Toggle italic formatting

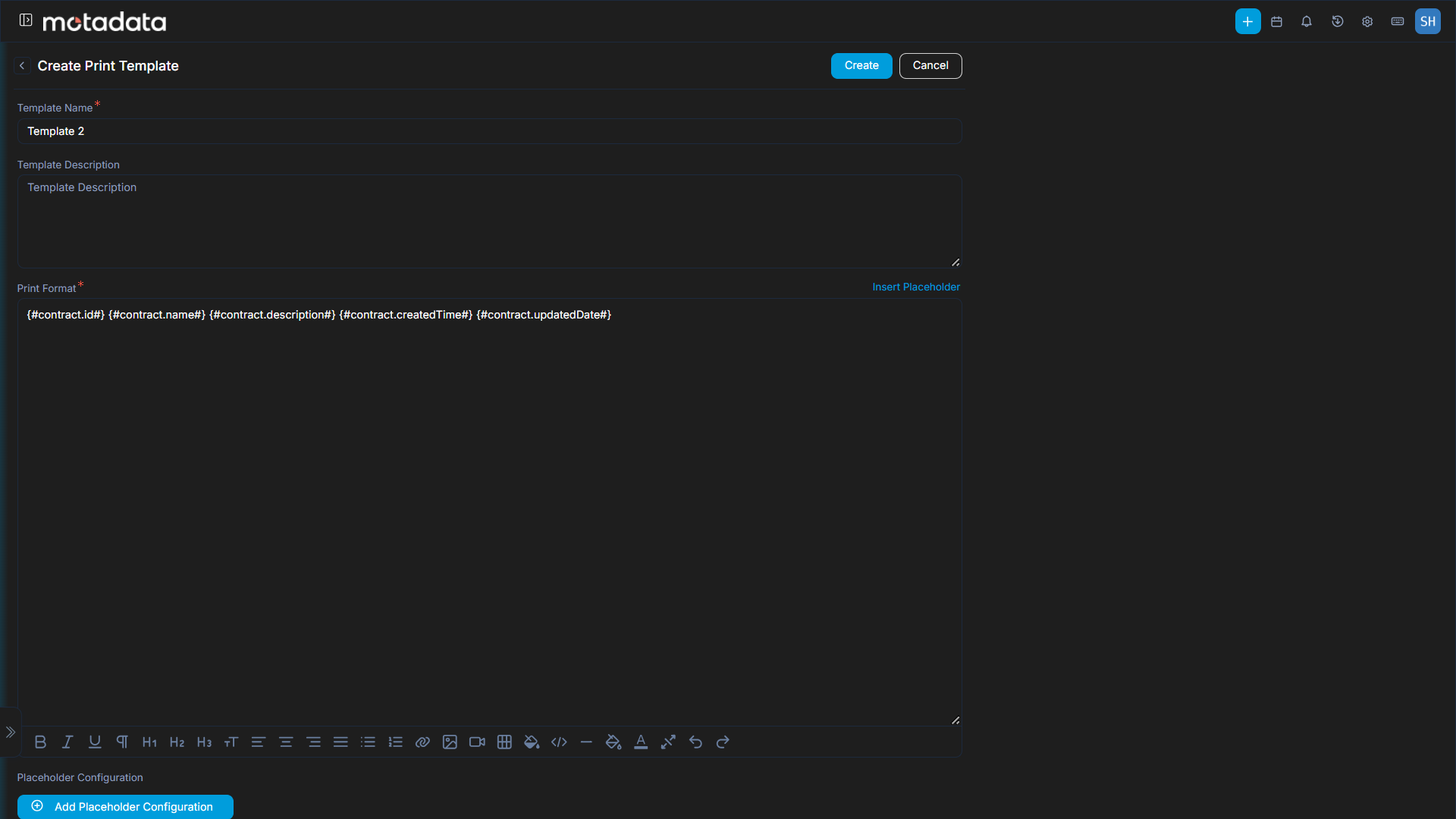coord(67,742)
